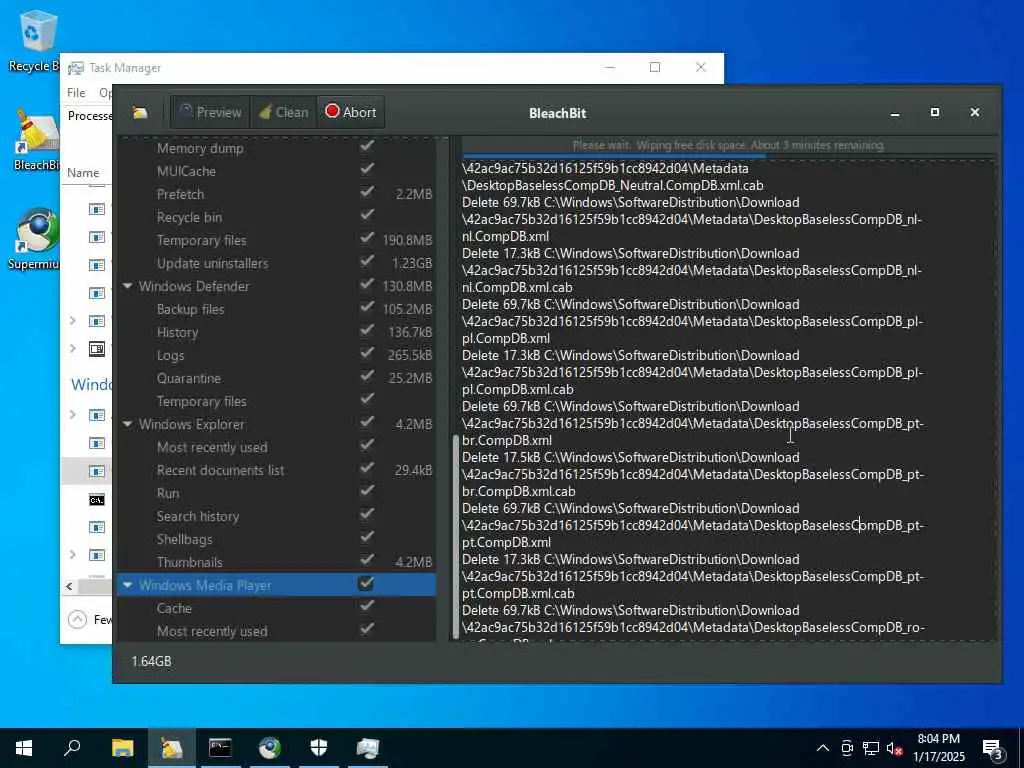This screenshot has height=768, width=1024.
Task: Toggle the Thumbnails checkbox
Action: point(367,560)
